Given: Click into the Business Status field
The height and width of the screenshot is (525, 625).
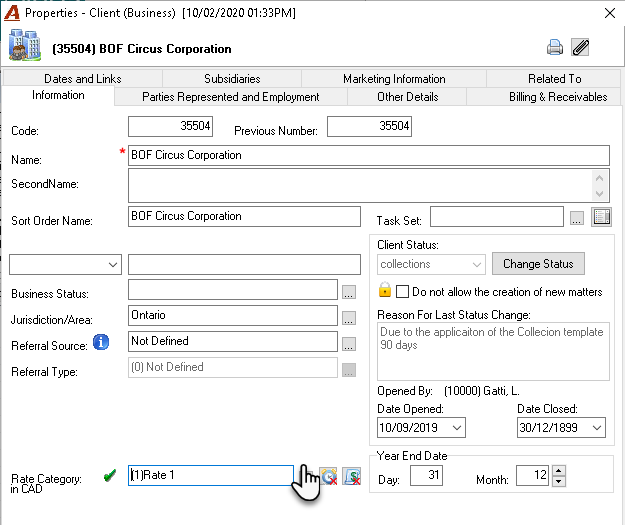Looking at the screenshot, I should 233,289.
